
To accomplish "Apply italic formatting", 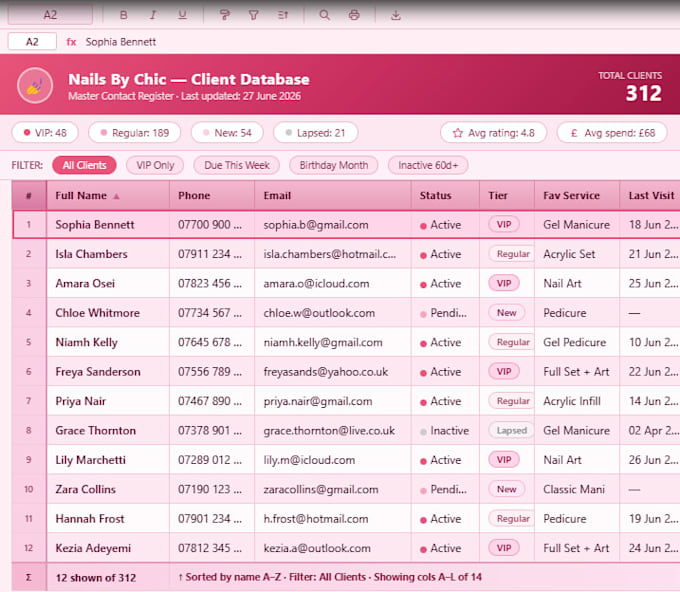I will tap(153, 15).
